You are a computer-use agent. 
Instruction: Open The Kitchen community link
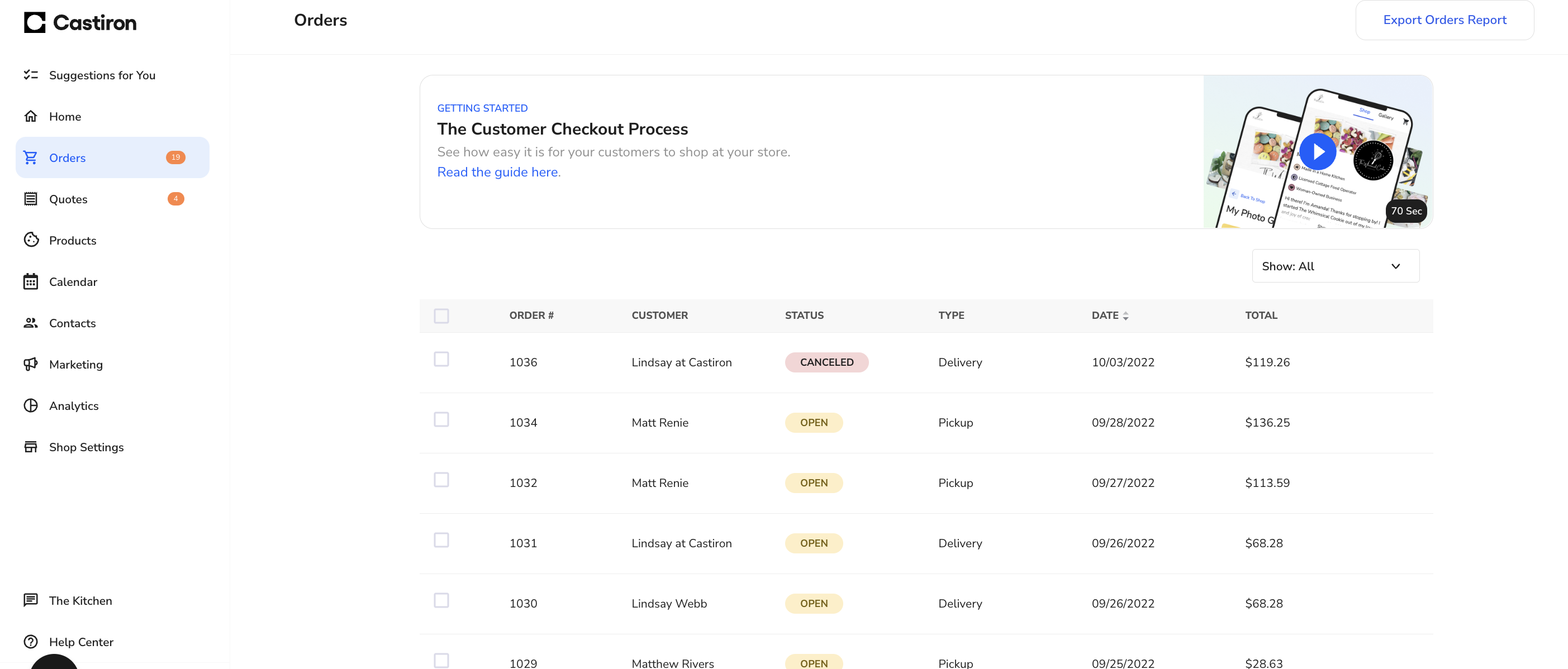click(x=80, y=600)
